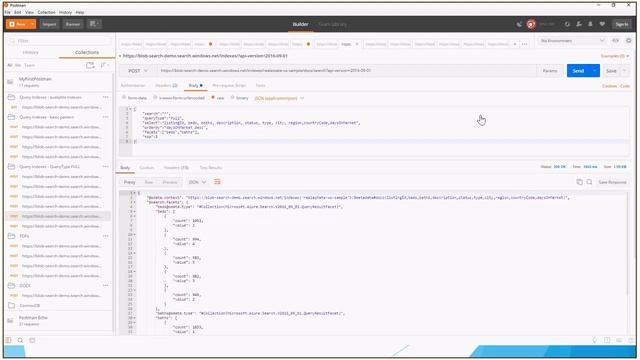The width and height of the screenshot is (640, 360).
Task: Open the Collection menu
Action: [46, 12]
